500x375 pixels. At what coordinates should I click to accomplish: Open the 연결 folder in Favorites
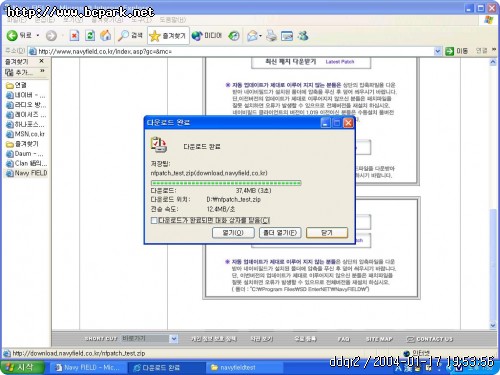(16, 85)
